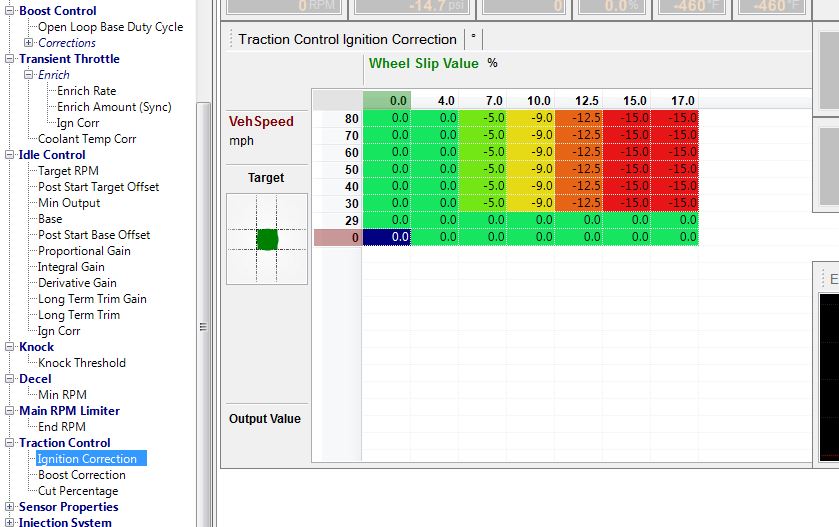Click the Sensor Properties heading
This screenshot has width=839, height=527.
(68, 507)
